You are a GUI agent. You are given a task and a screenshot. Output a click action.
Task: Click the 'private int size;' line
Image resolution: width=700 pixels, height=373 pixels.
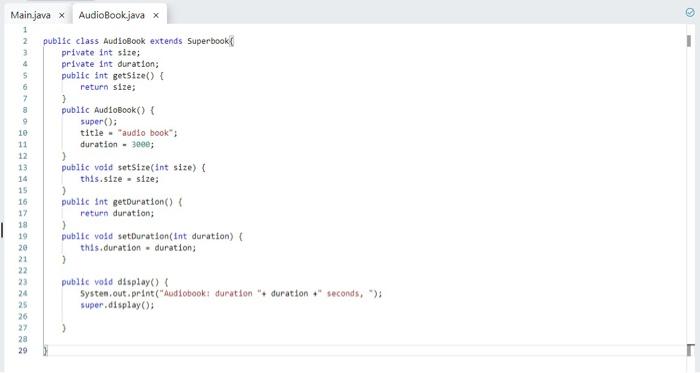pos(101,53)
